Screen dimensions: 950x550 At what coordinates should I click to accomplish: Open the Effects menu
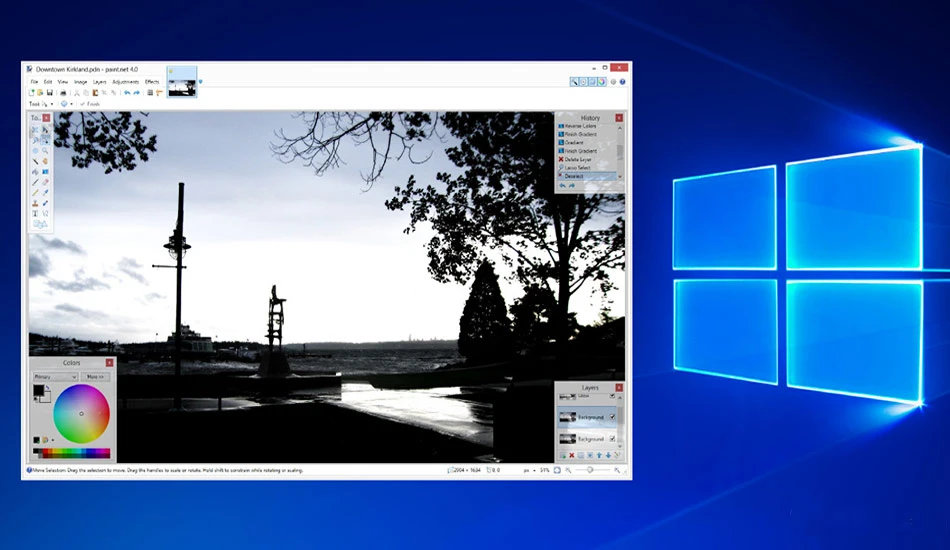click(x=152, y=82)
